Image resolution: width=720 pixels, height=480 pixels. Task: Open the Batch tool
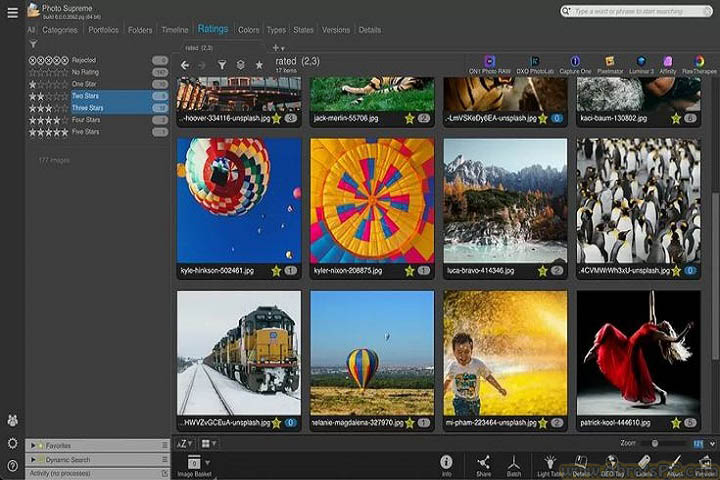(514, 465)
